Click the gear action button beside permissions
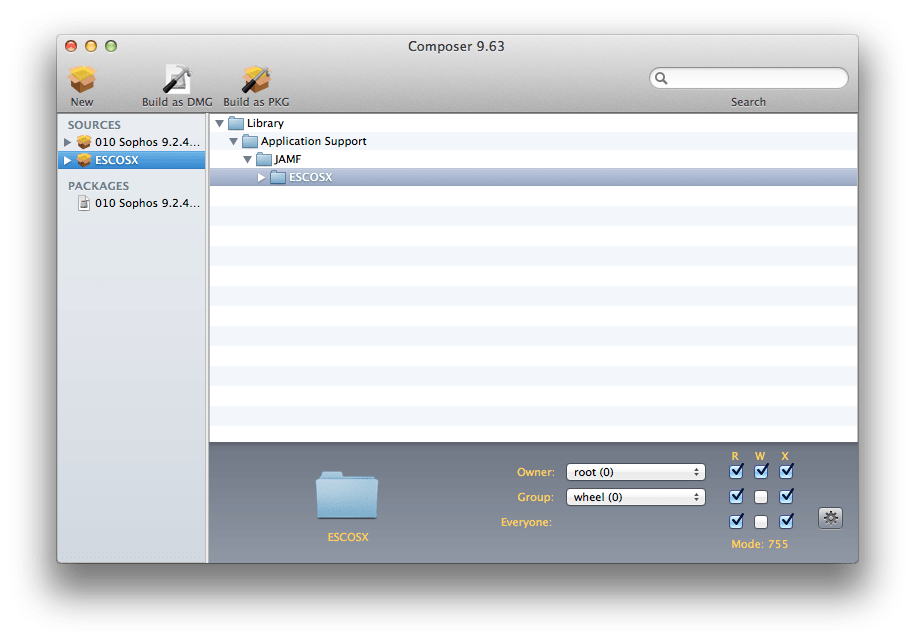Image resolution: width=915 pixels, height=642 pixels. pos(830,518)
